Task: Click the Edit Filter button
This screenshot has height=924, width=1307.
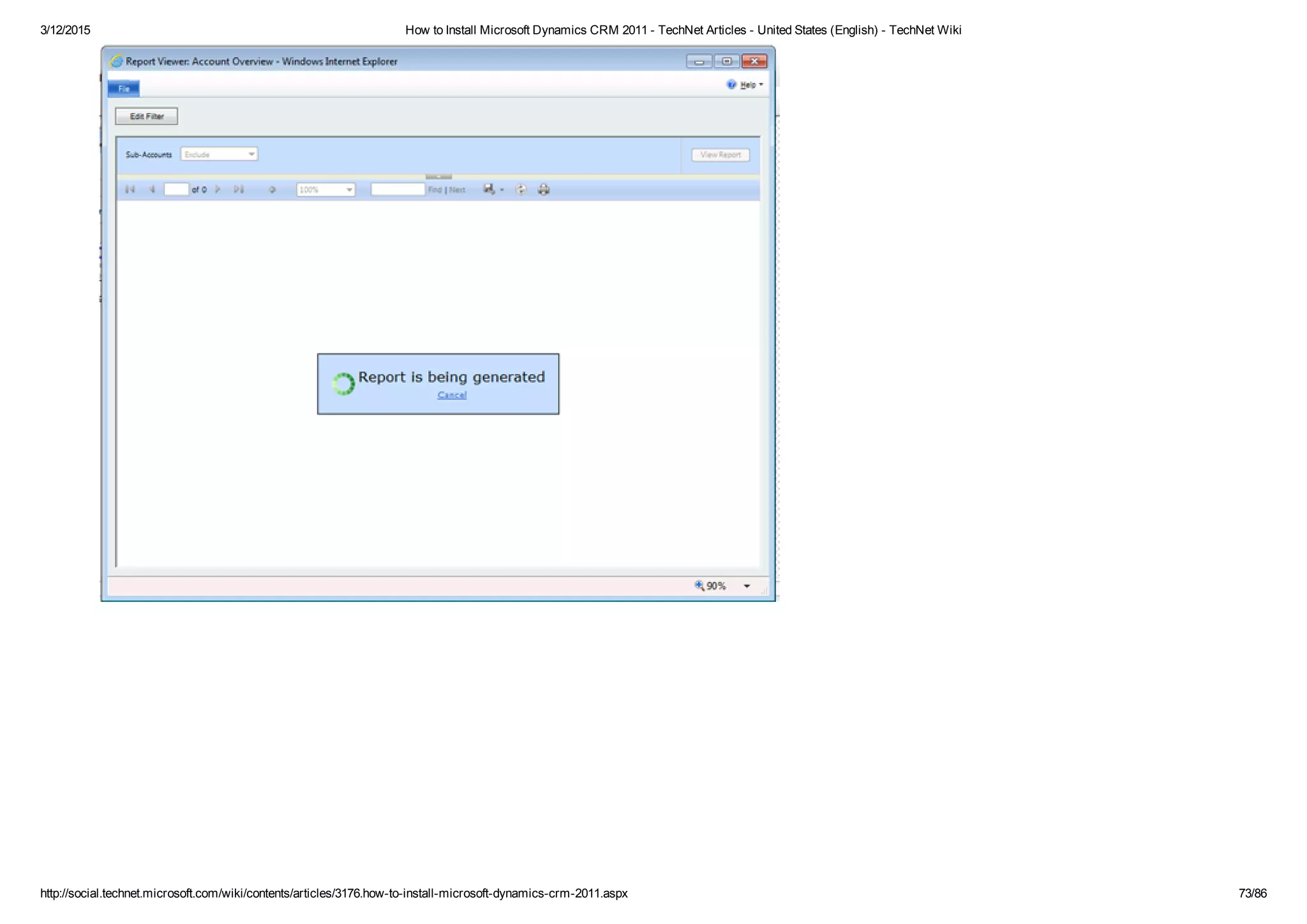Action: tap(147, 116)
